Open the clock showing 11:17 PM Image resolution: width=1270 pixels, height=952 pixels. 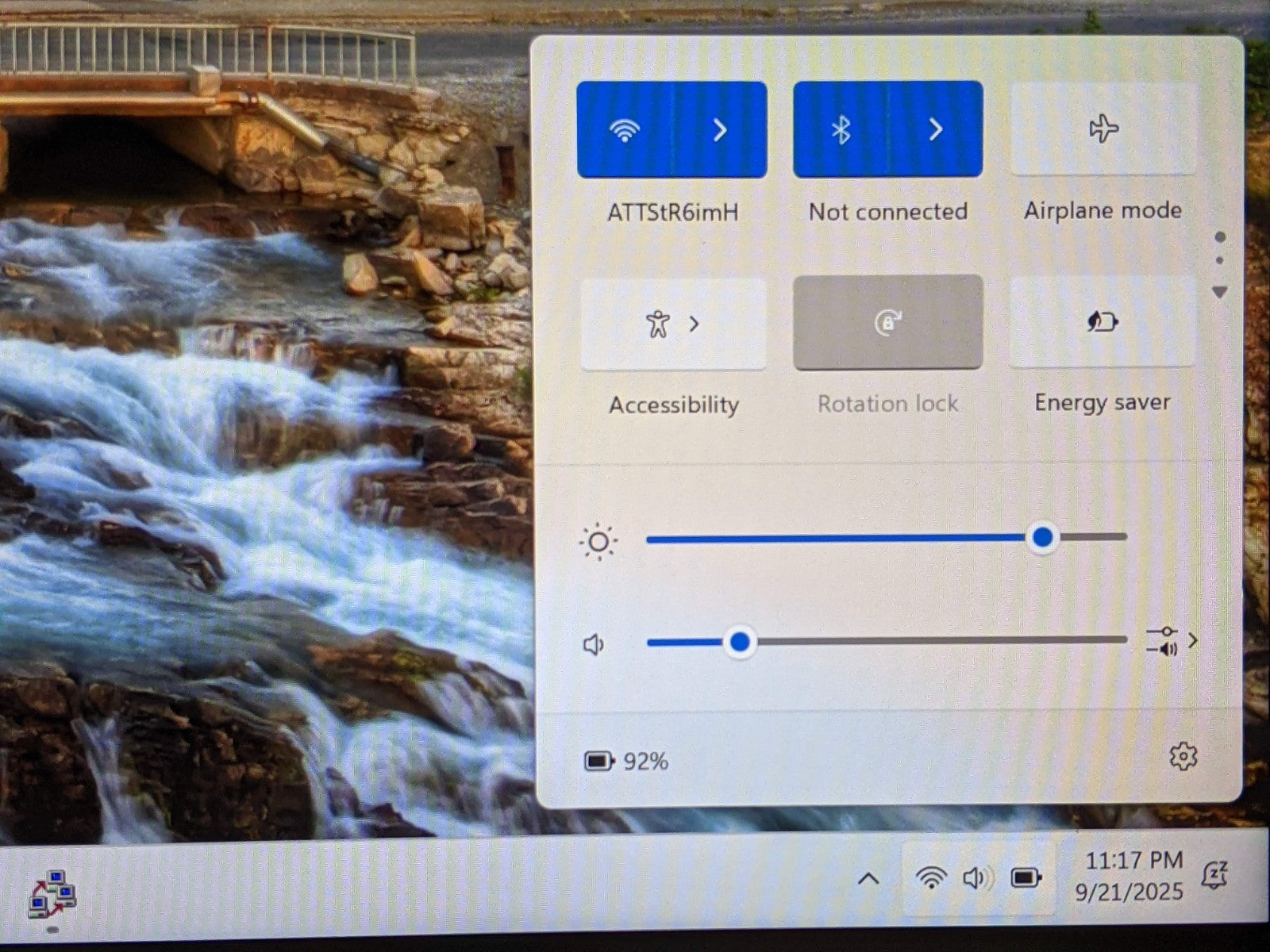click(x=1130, y=876)
